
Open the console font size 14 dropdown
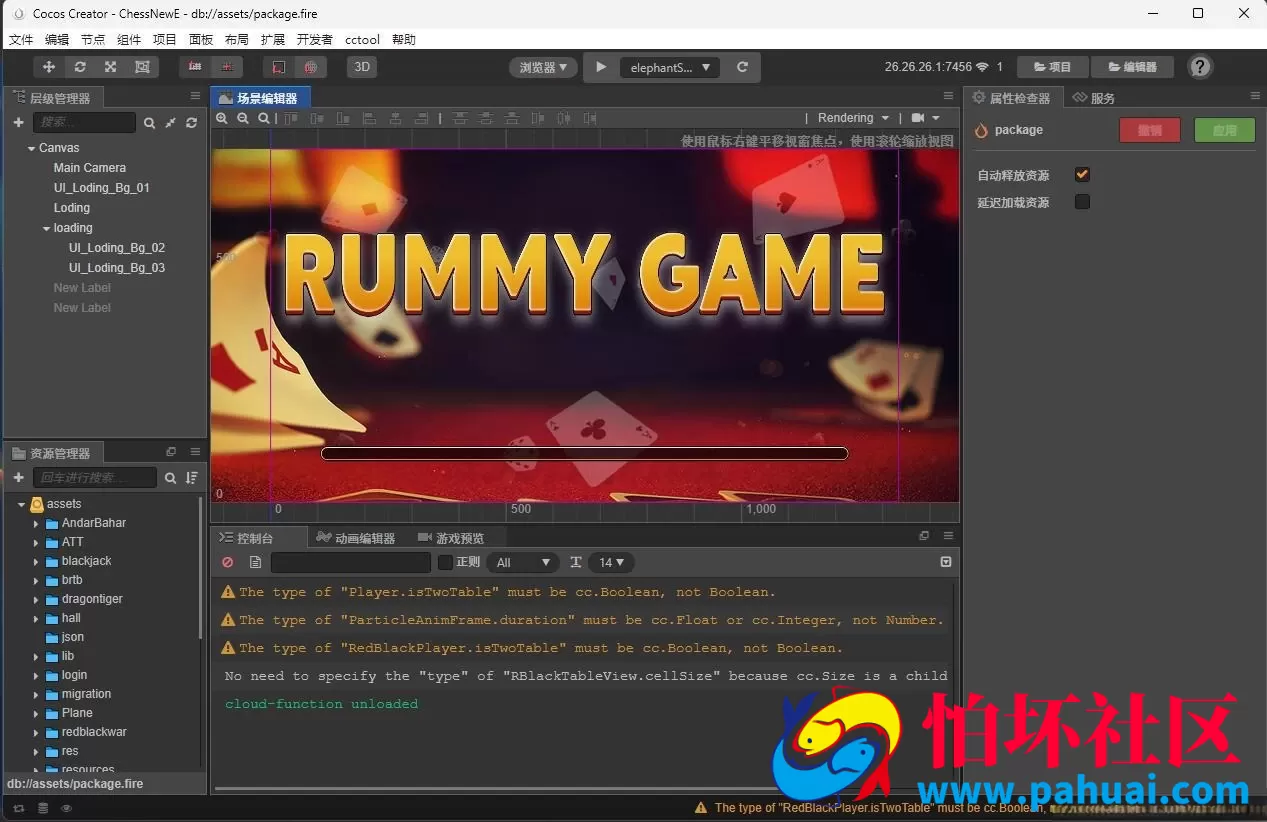tap(611, 563)
